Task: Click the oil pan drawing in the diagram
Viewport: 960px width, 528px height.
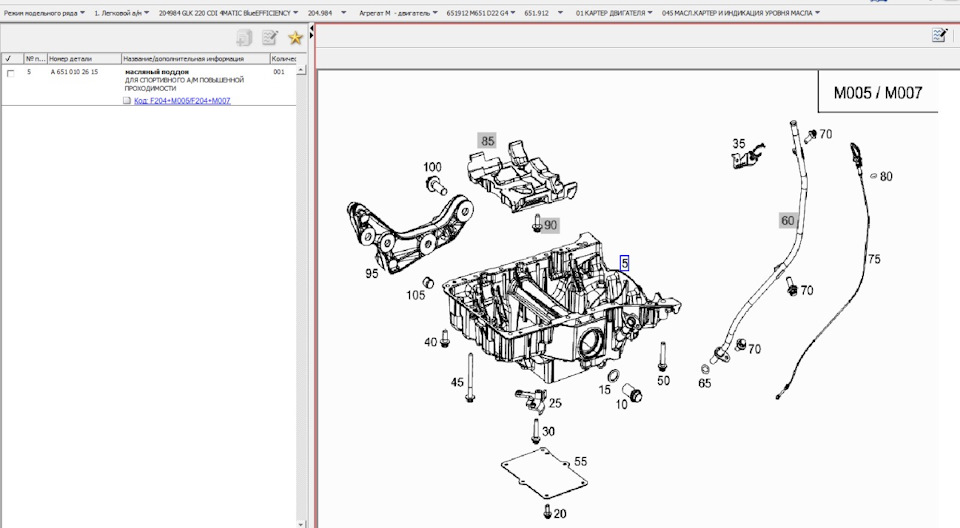Action: [x=560, y=309]
